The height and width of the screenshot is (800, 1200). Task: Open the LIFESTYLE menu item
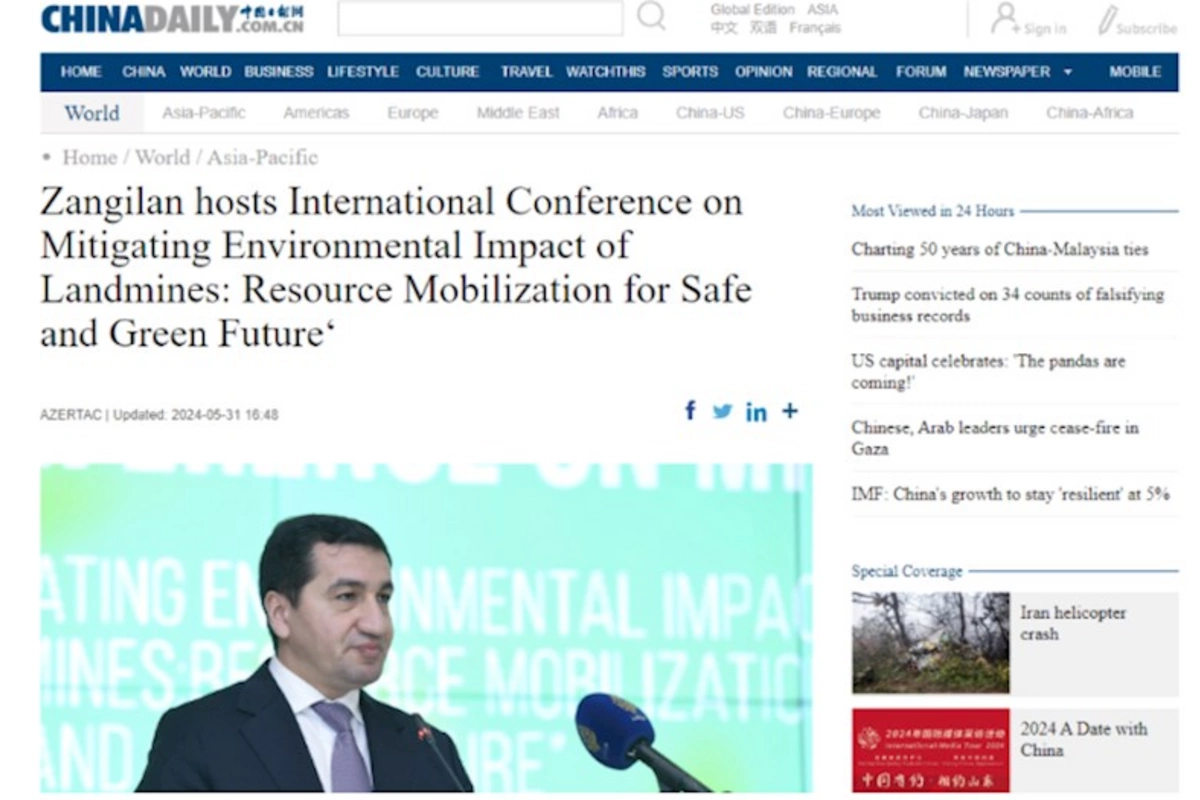(363, 72)
